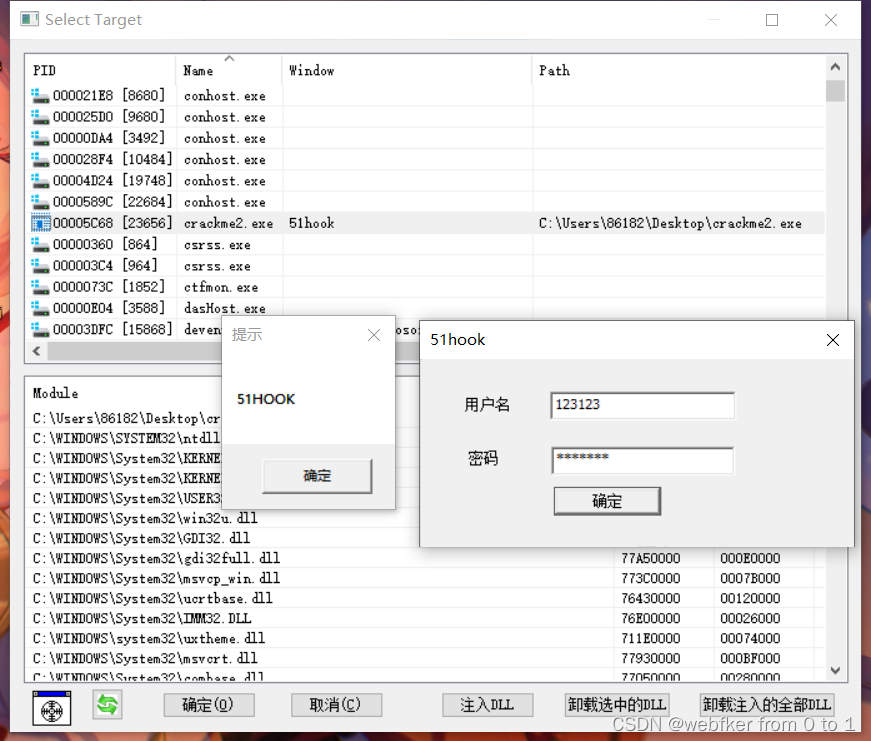The width and height of the screenshot is (871, 741).
Task: Click the 卸载选中的DLL button
Action: tap(617, 705)
